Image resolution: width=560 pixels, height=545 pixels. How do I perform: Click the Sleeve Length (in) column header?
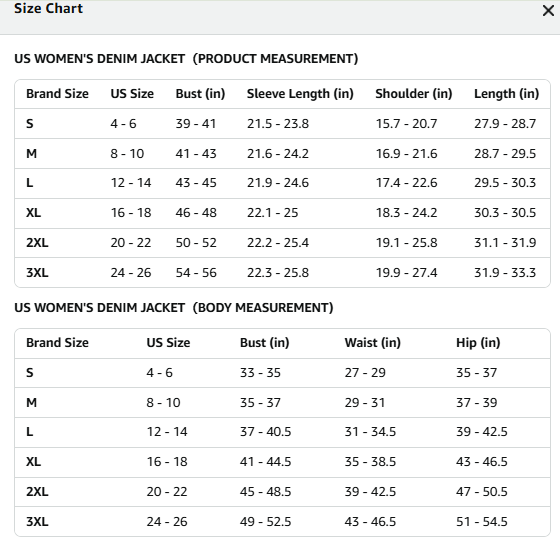[300, 94]
